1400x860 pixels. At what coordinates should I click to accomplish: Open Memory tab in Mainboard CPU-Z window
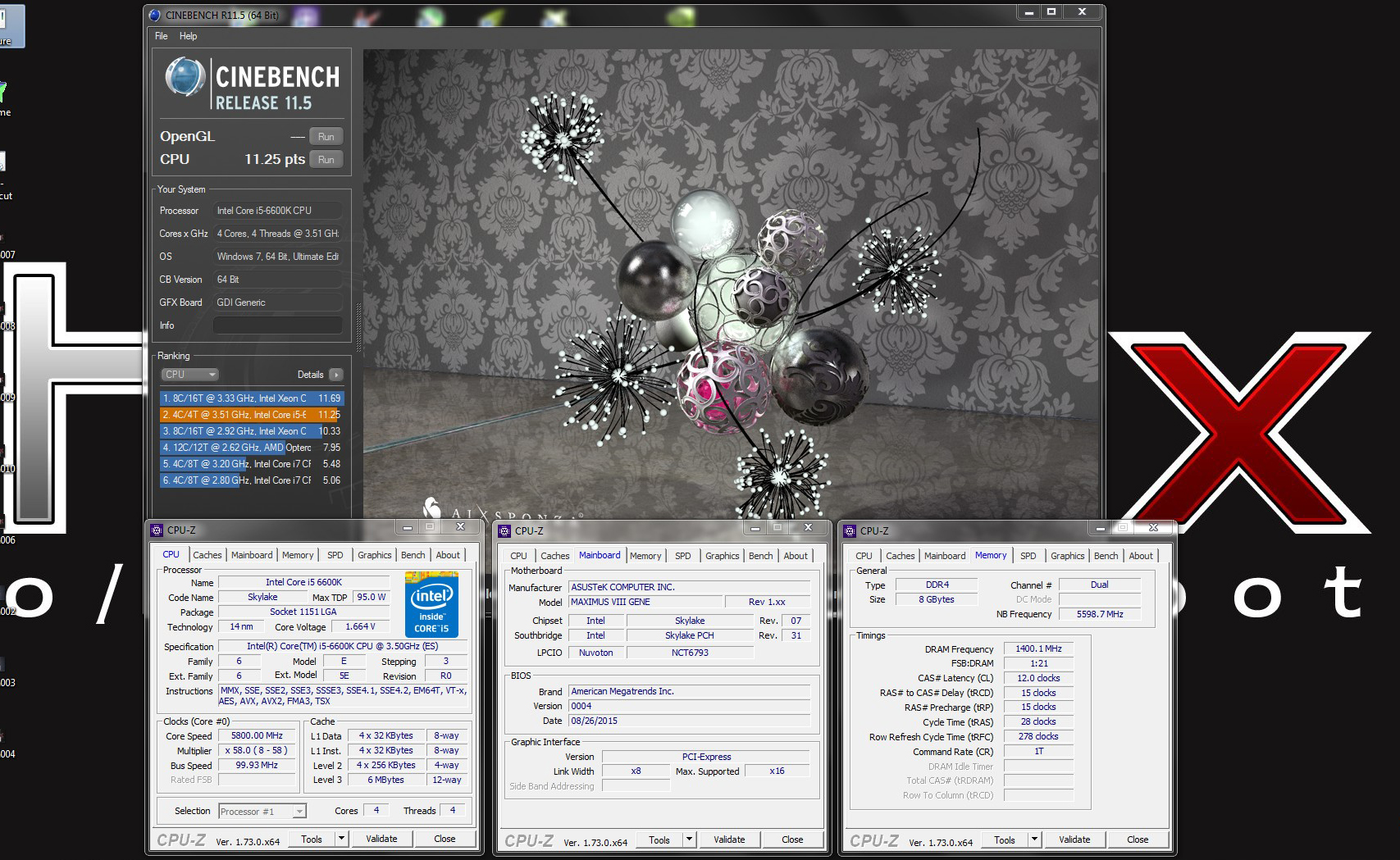(x=645, y=556)
